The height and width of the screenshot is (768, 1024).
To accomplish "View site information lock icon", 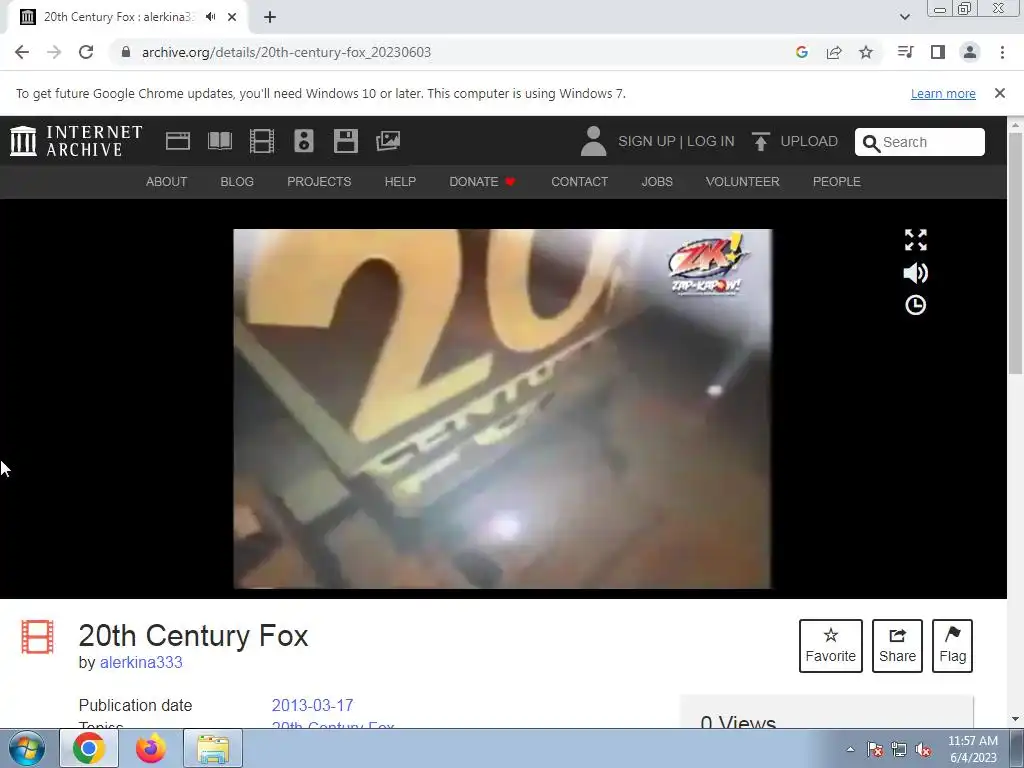I will 126,52.
